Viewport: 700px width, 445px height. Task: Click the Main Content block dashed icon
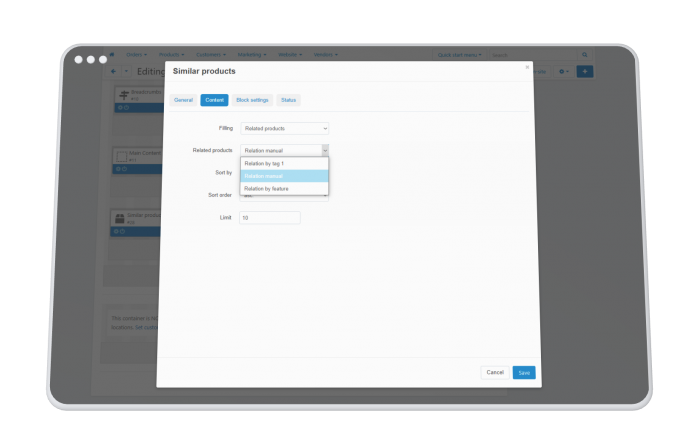[x=121, y=156]
